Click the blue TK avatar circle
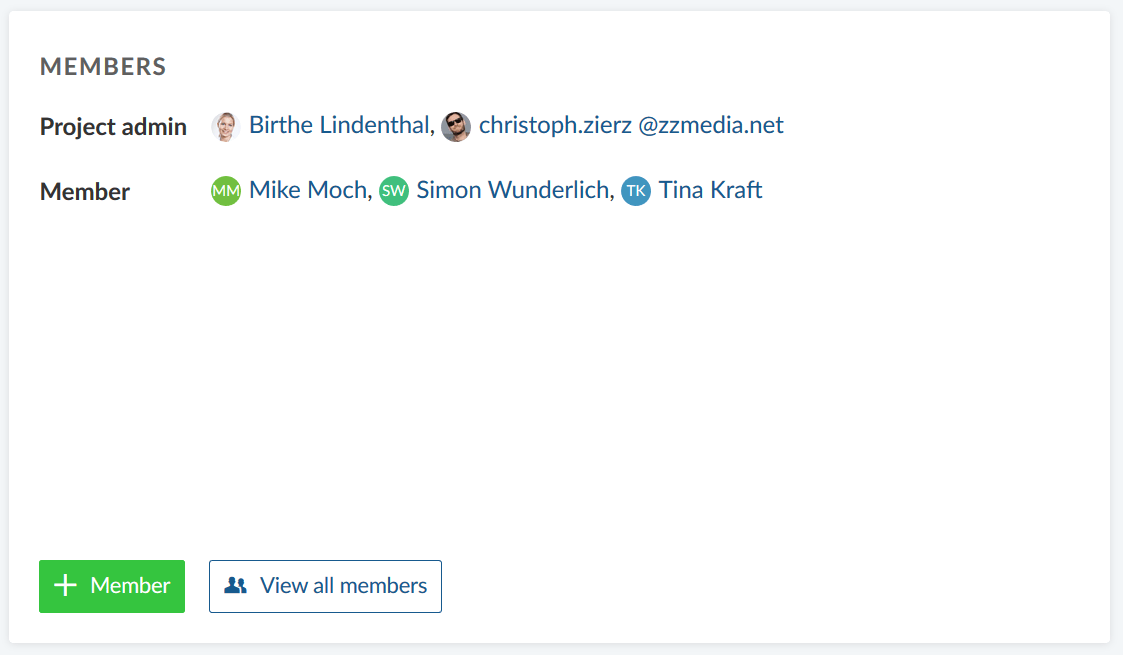 coord(636,191)
